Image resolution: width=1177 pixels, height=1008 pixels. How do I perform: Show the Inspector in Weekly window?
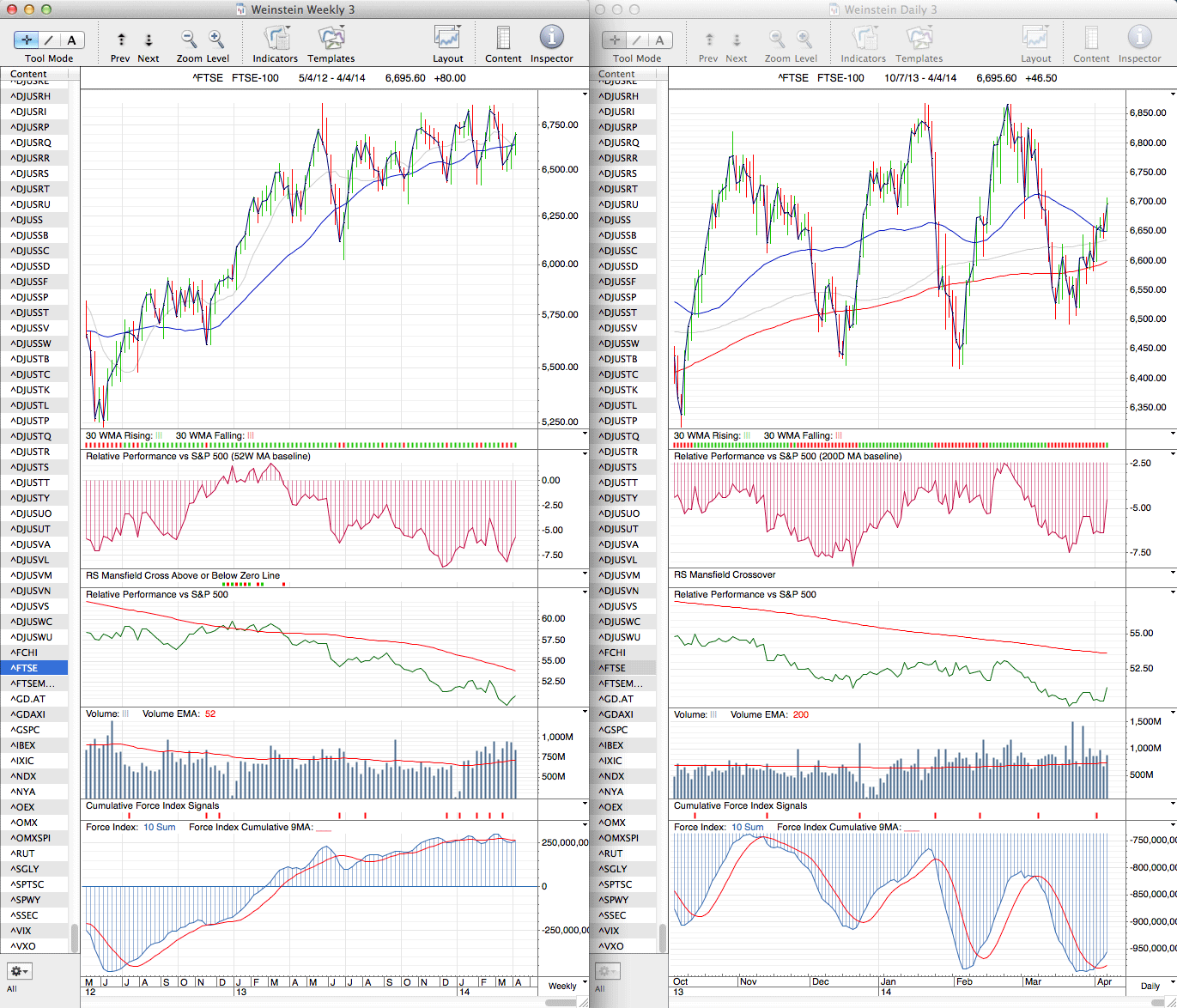click(551, 39)
